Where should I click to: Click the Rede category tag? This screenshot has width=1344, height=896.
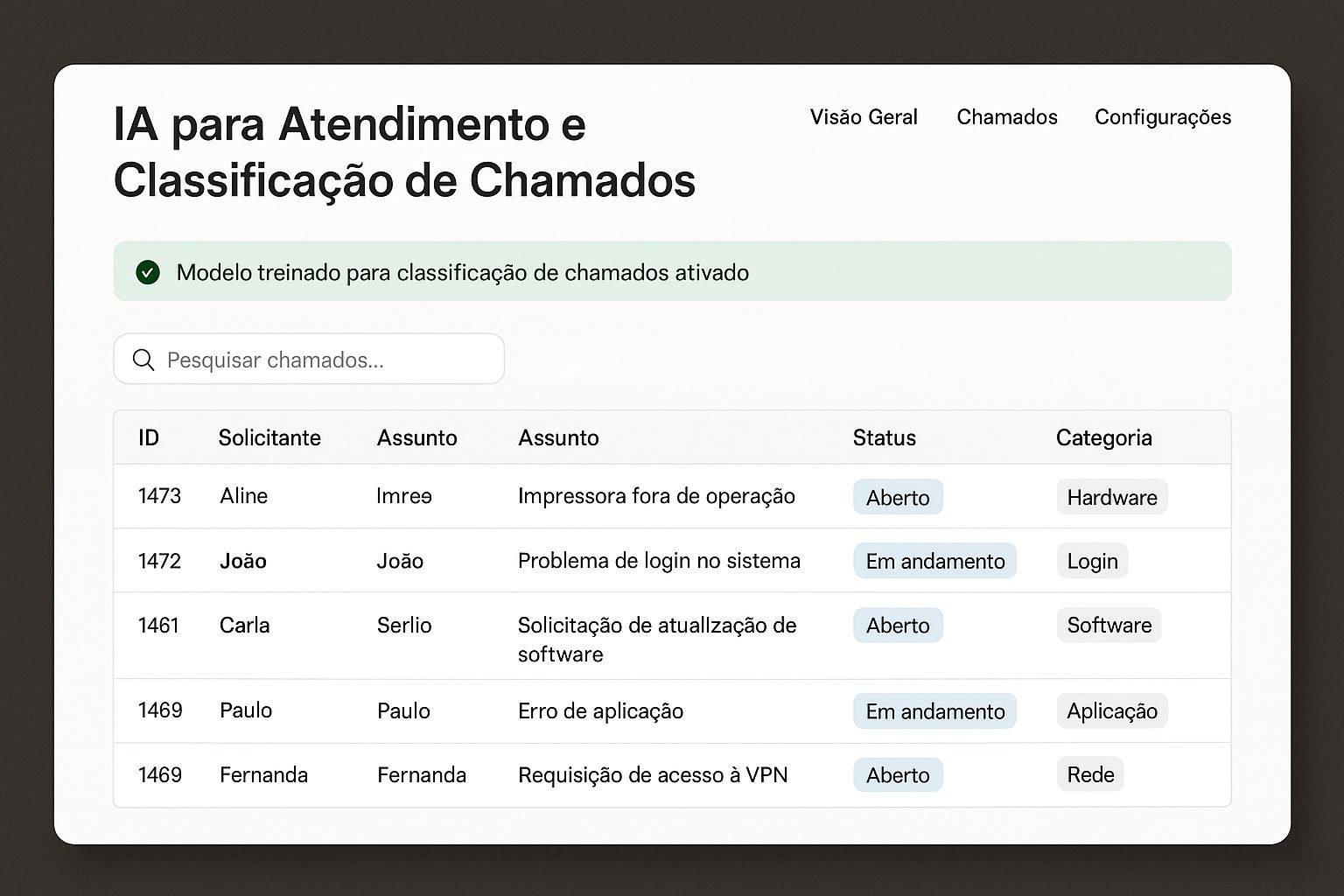(1090, 774)
